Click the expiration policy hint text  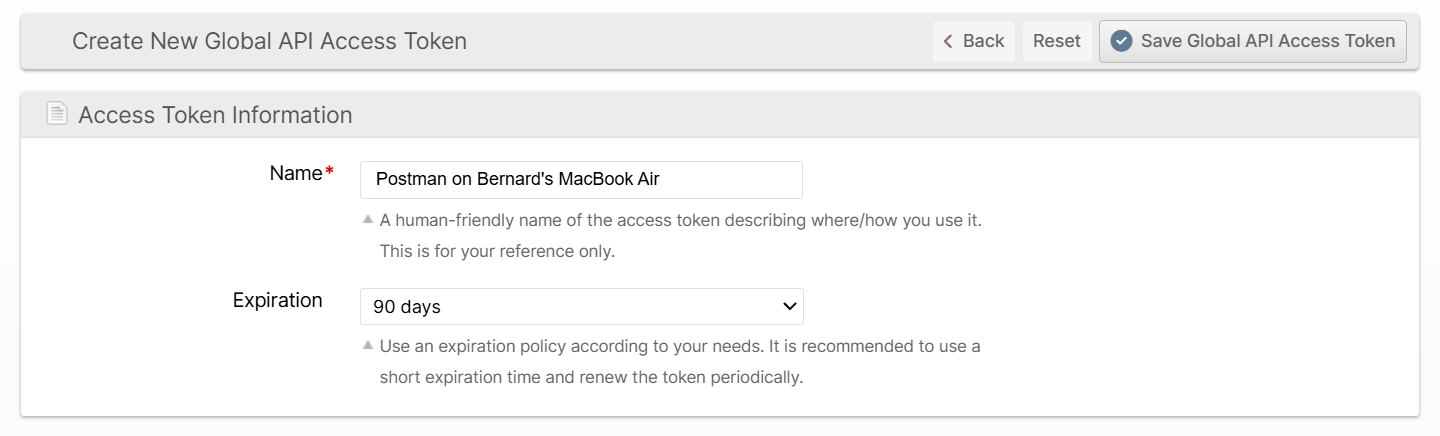[x=680, y=346]
